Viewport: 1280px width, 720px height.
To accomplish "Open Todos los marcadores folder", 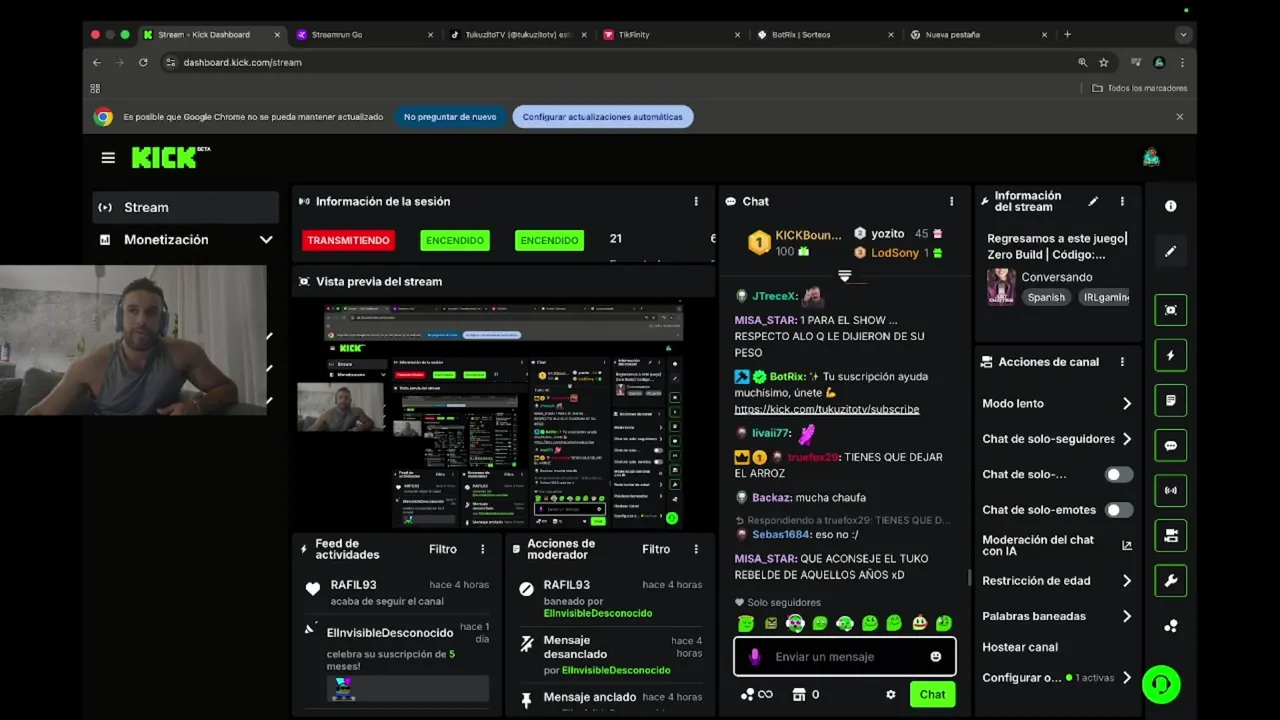I will [x=1140, y=88].
